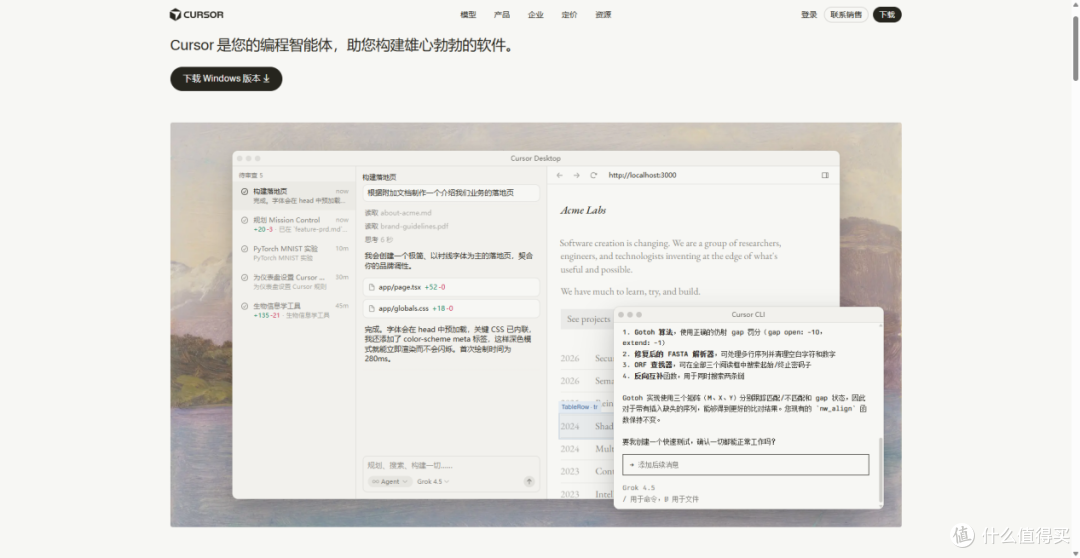Screen dimensions: 1080x558
Task: Open the 资源 navigation menu
Action: 603,14
